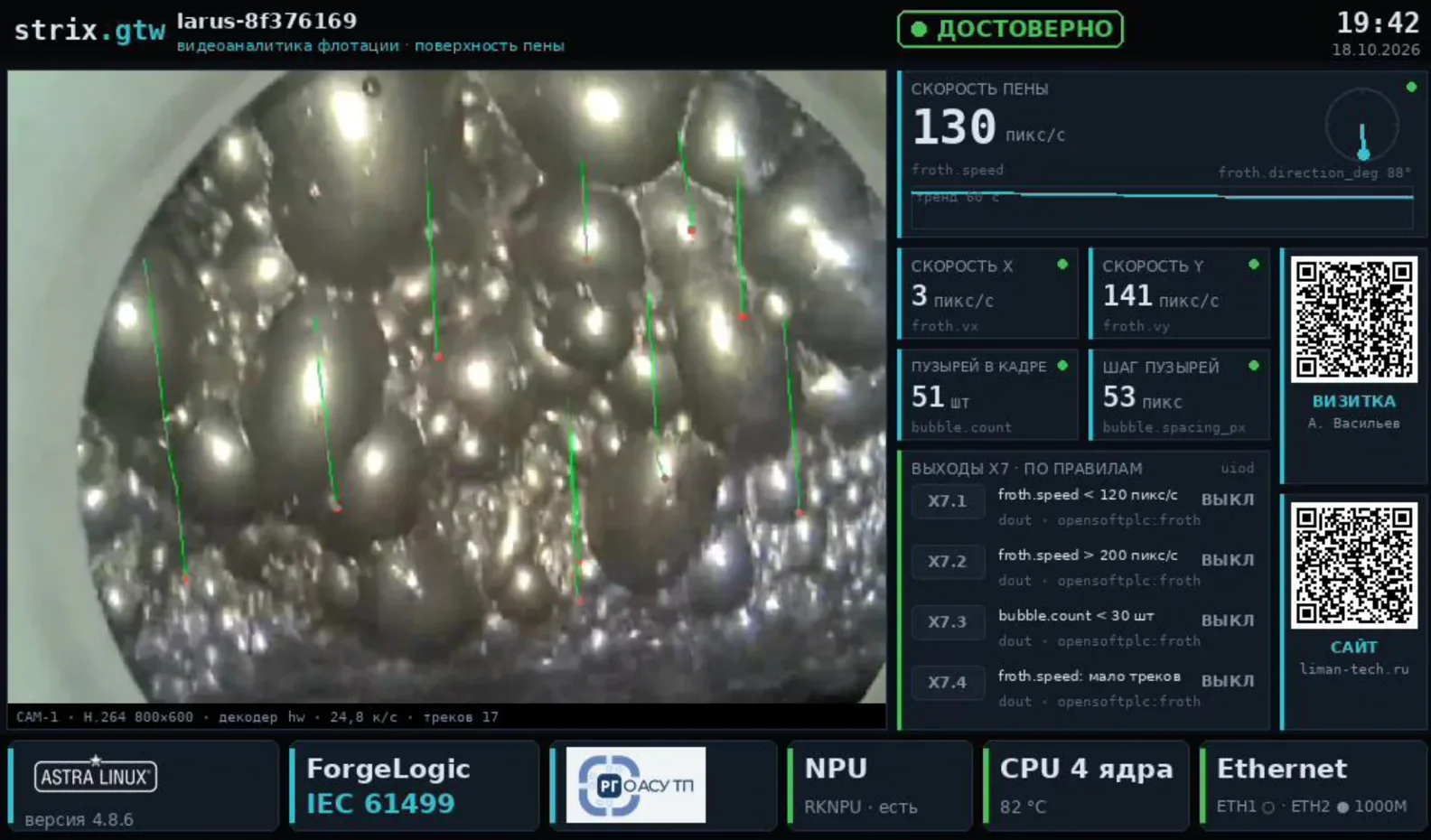
Task: Click the name 'А. Васильев'
Action: point(1353,424)
